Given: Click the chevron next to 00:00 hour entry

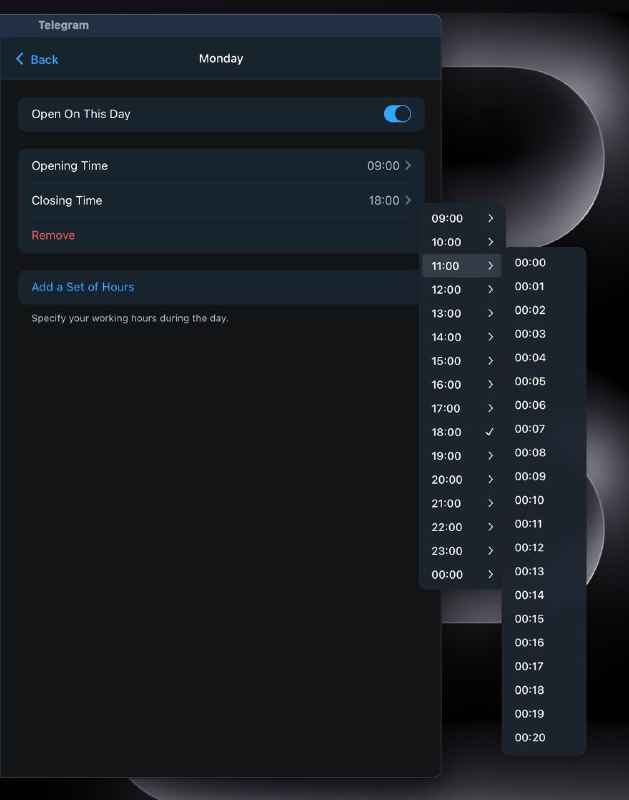Looking at the screenshot, I should click(x=490, y=574).
